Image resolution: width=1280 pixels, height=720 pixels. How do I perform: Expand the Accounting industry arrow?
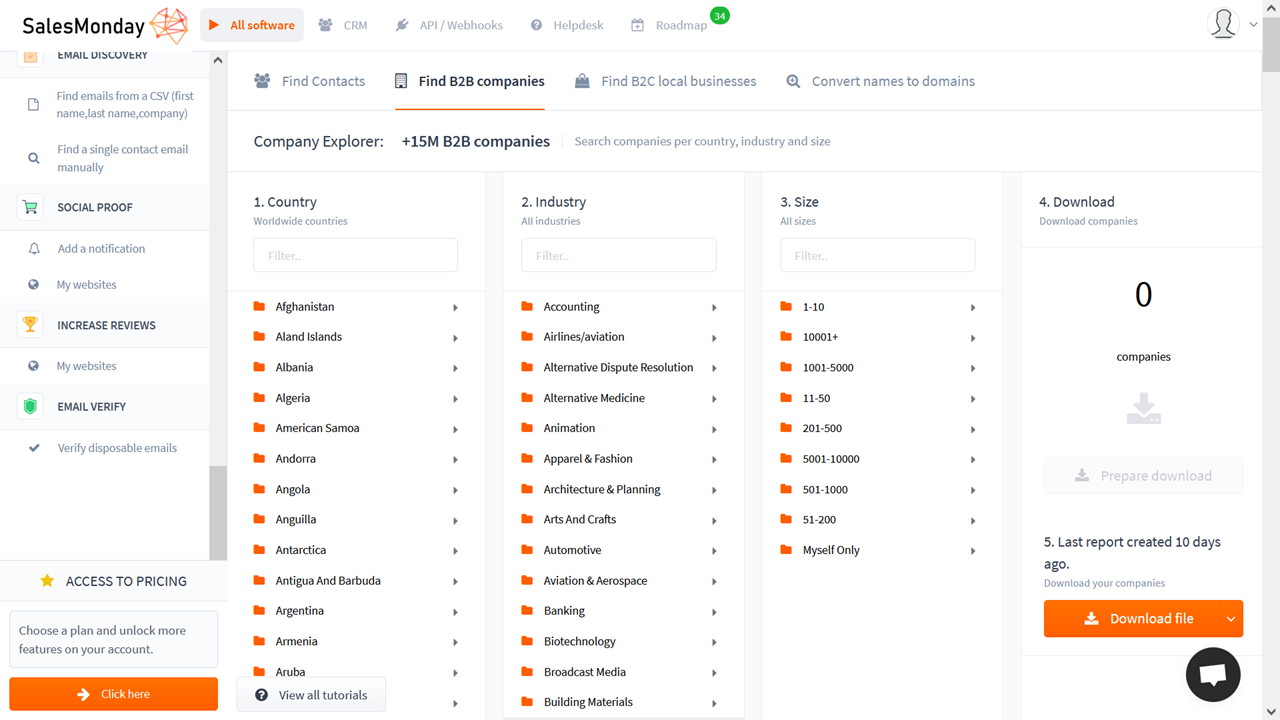pyautogui.click(x=714, y=308)
